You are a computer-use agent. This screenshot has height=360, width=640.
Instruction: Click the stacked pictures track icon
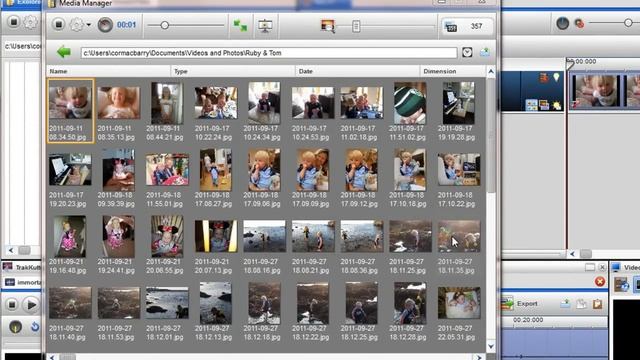pos(544,105)
